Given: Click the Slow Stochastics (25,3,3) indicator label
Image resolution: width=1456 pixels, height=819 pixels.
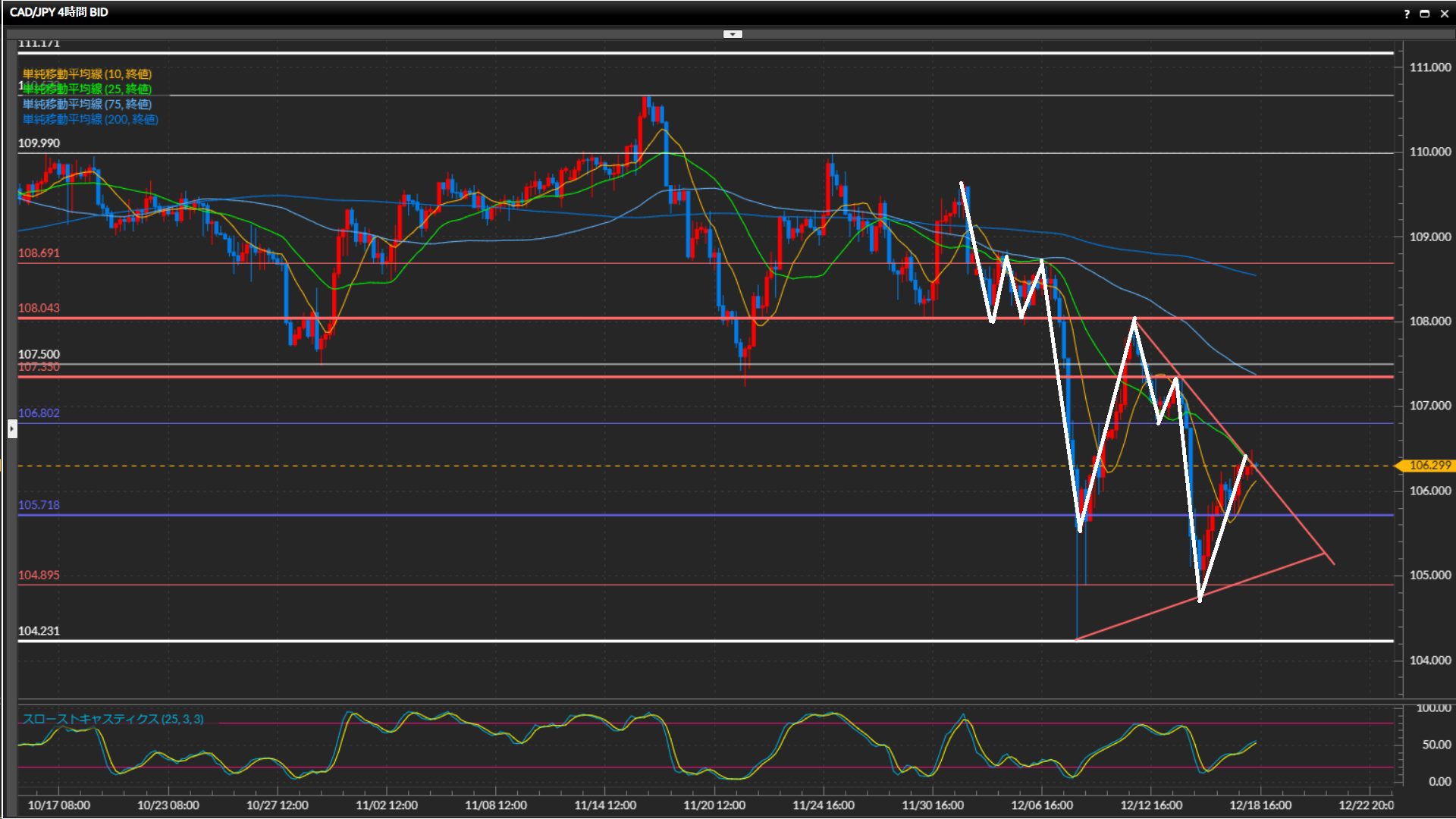Looking at the screenshot, I should [x=113, y=719].
